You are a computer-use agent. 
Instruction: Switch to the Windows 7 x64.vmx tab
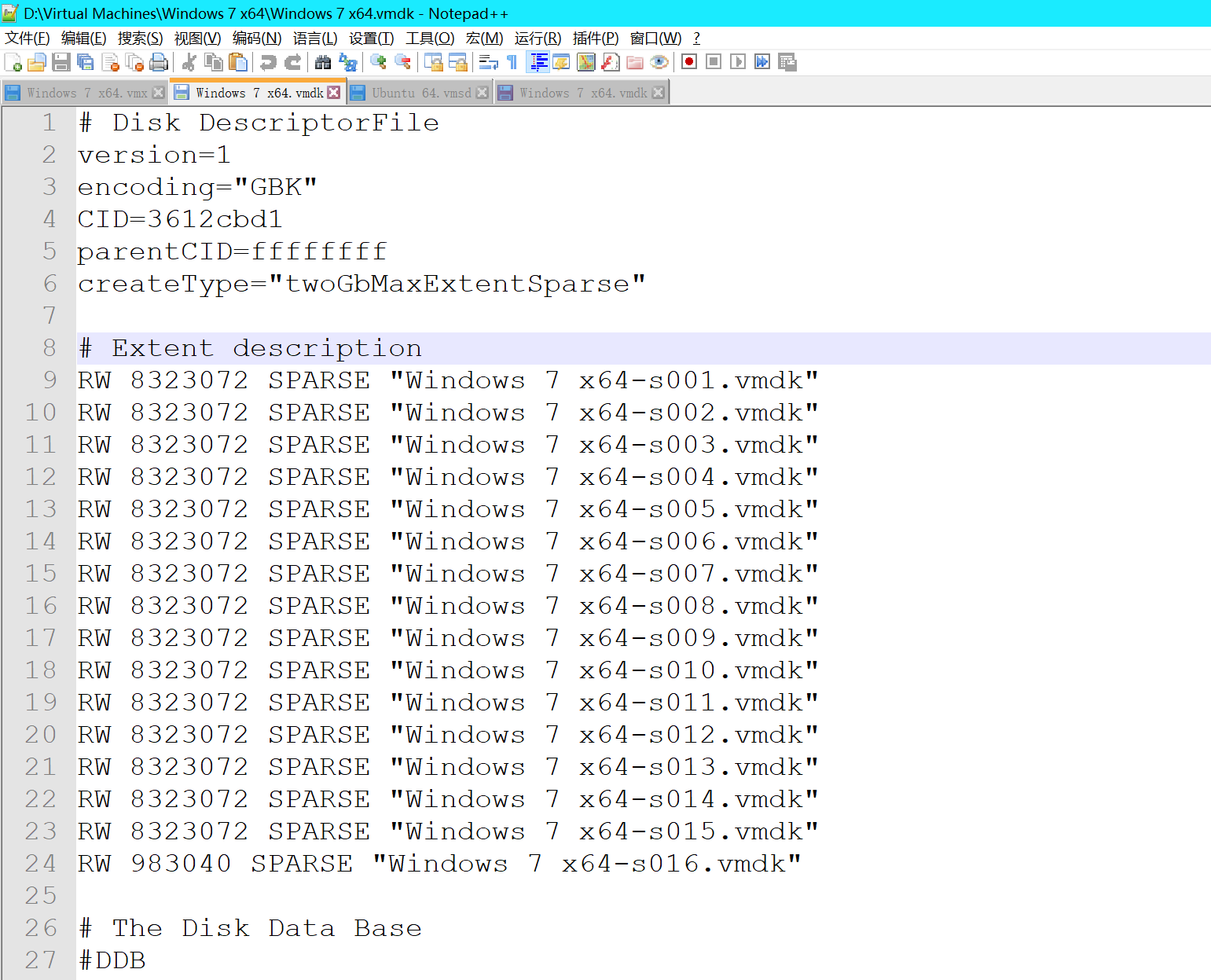(86, 93)
